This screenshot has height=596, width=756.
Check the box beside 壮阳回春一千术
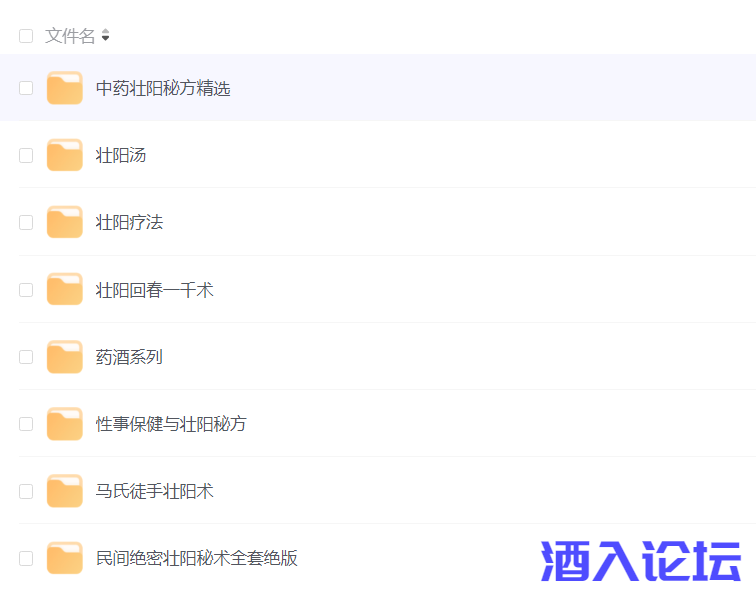coord(26,290)
